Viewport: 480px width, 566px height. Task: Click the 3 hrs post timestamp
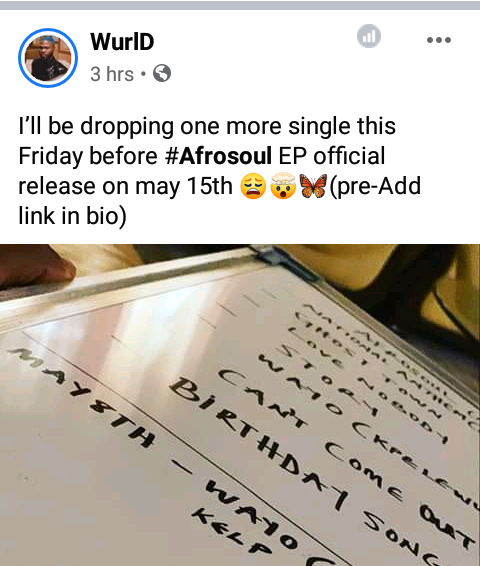[112, 74]
